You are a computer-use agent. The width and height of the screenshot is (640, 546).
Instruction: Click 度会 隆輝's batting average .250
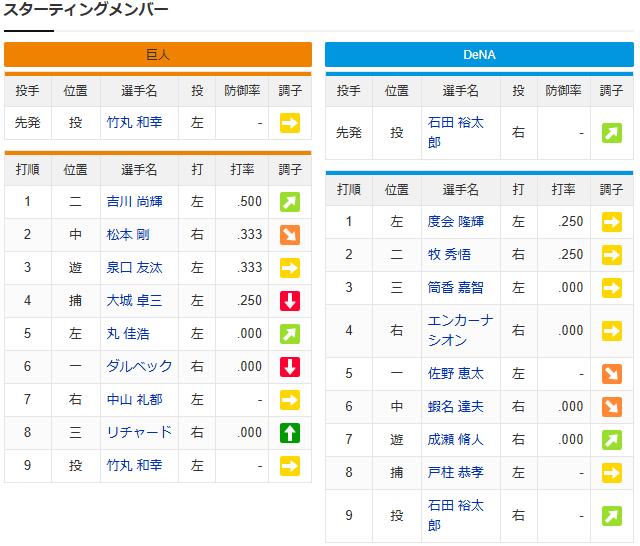[571, 222]
